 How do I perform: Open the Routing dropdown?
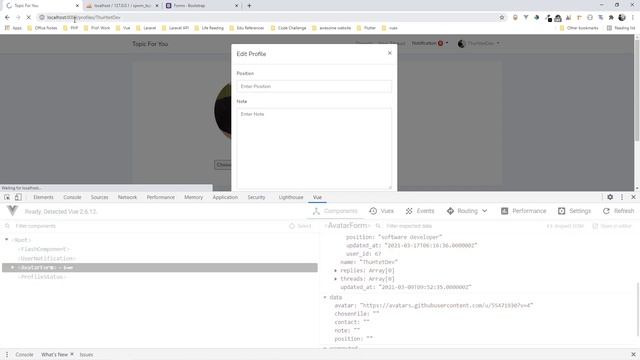467,211
